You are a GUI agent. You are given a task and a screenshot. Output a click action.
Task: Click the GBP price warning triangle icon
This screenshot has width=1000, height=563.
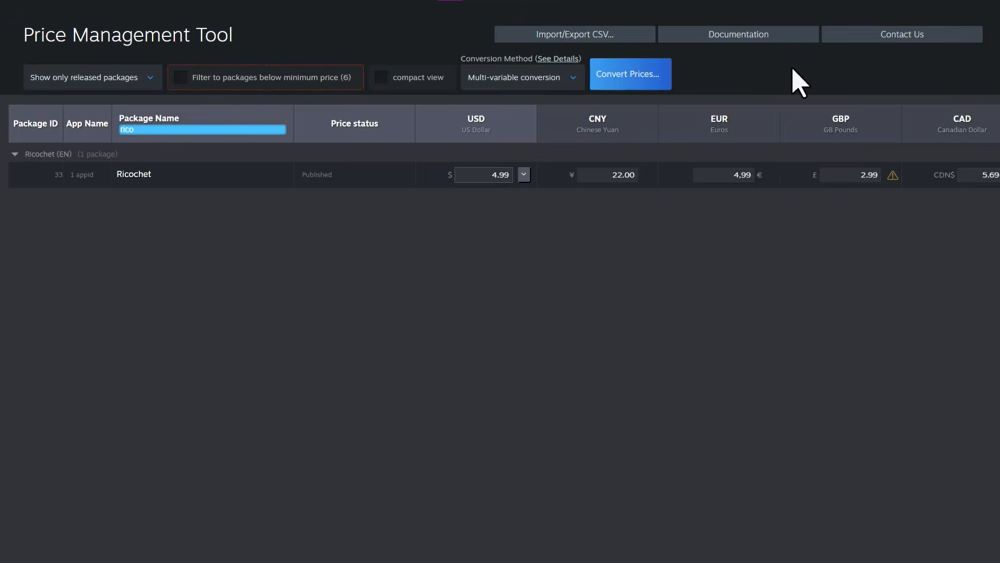[892, 175]
